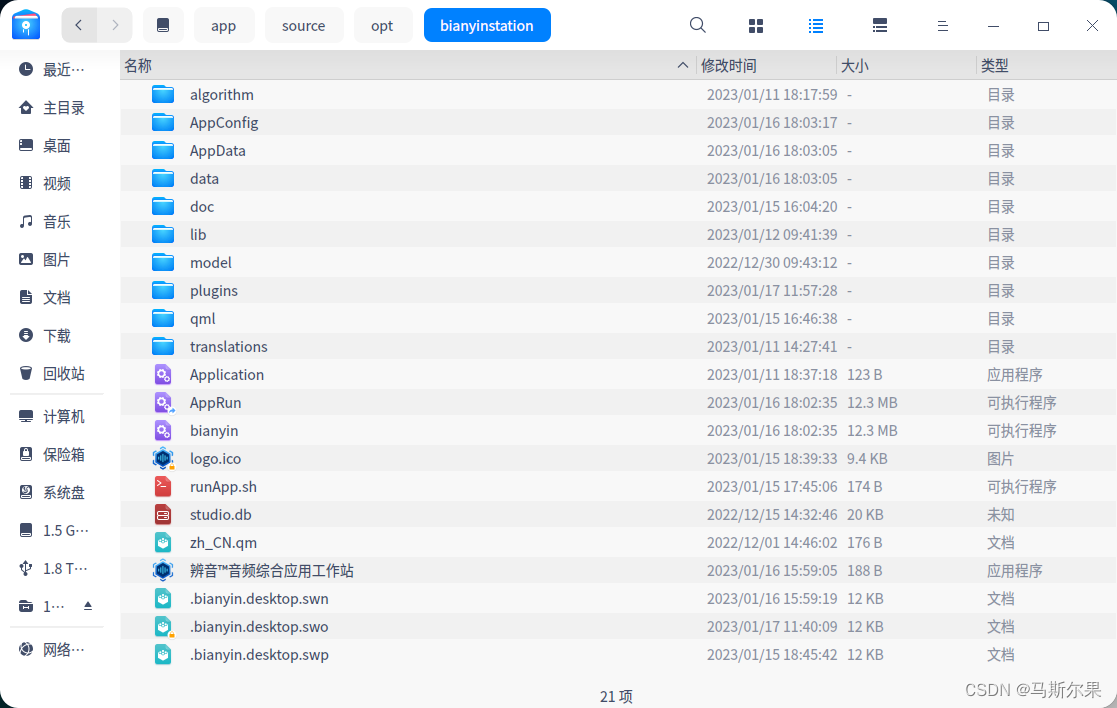Open the 图片 pictures folder

click(55, 259)
